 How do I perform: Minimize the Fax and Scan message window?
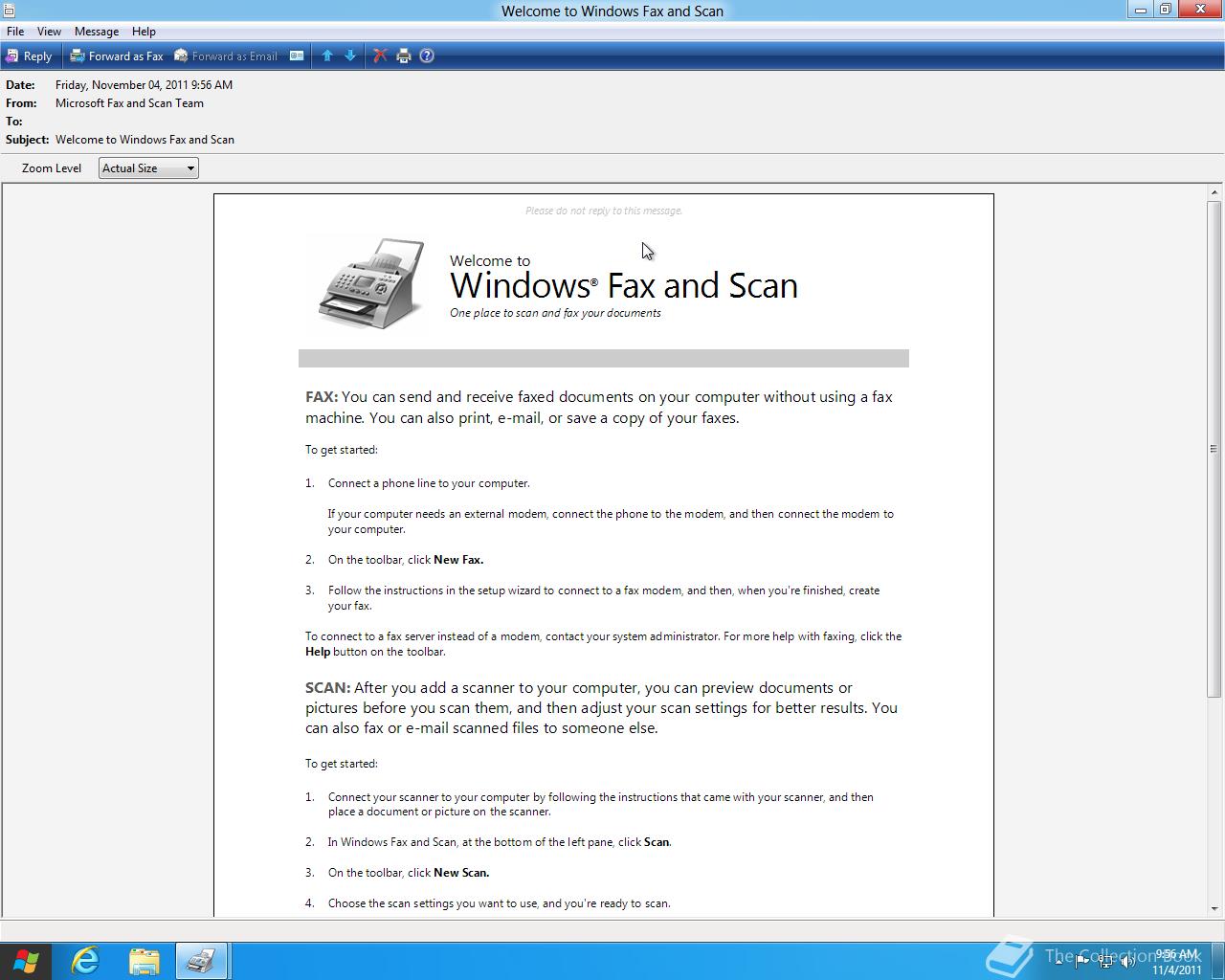(x=1141, y=10)
